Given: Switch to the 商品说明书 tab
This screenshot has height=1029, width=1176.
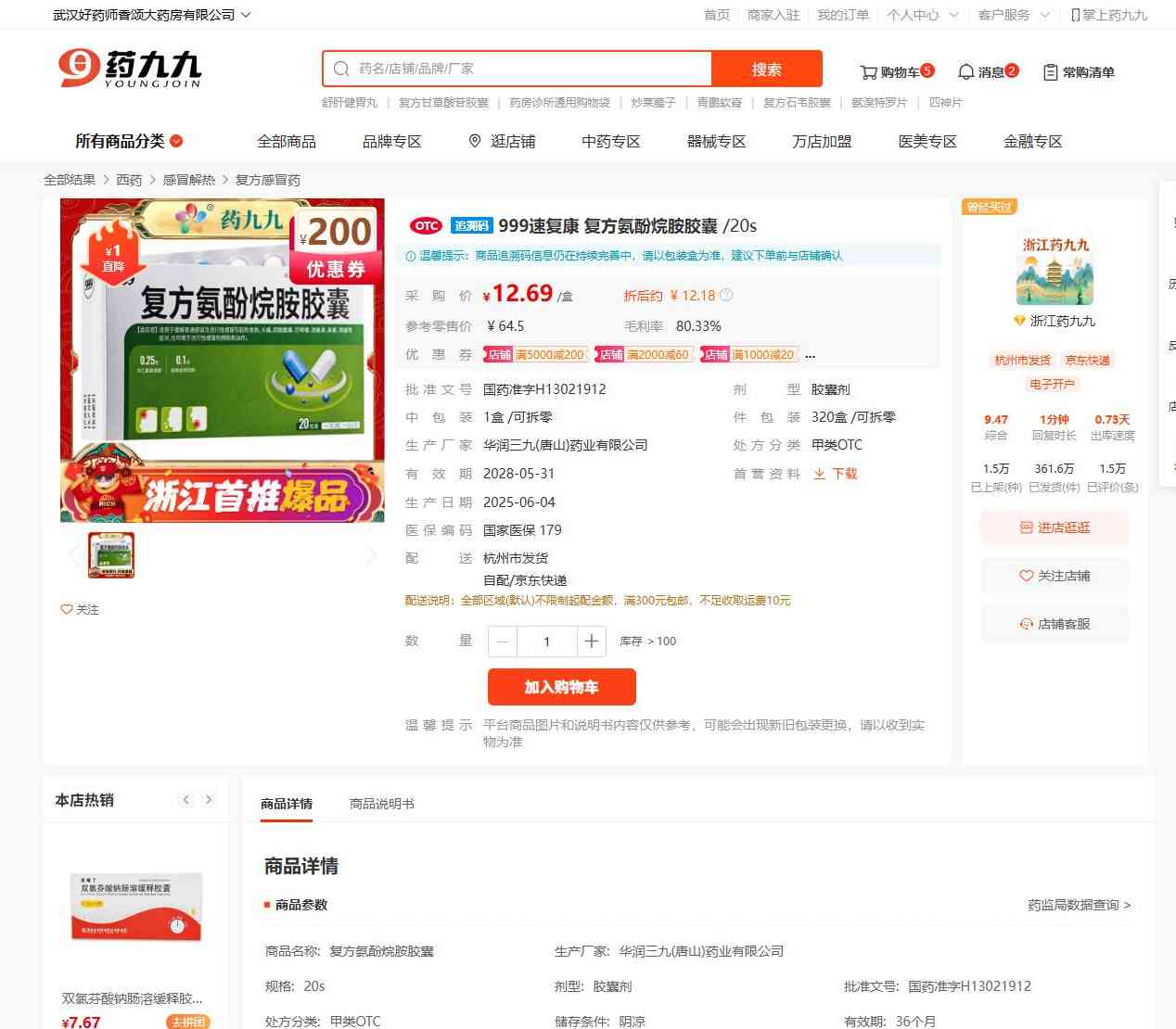Looking at the screenshot, I should [x=381, y=804].
